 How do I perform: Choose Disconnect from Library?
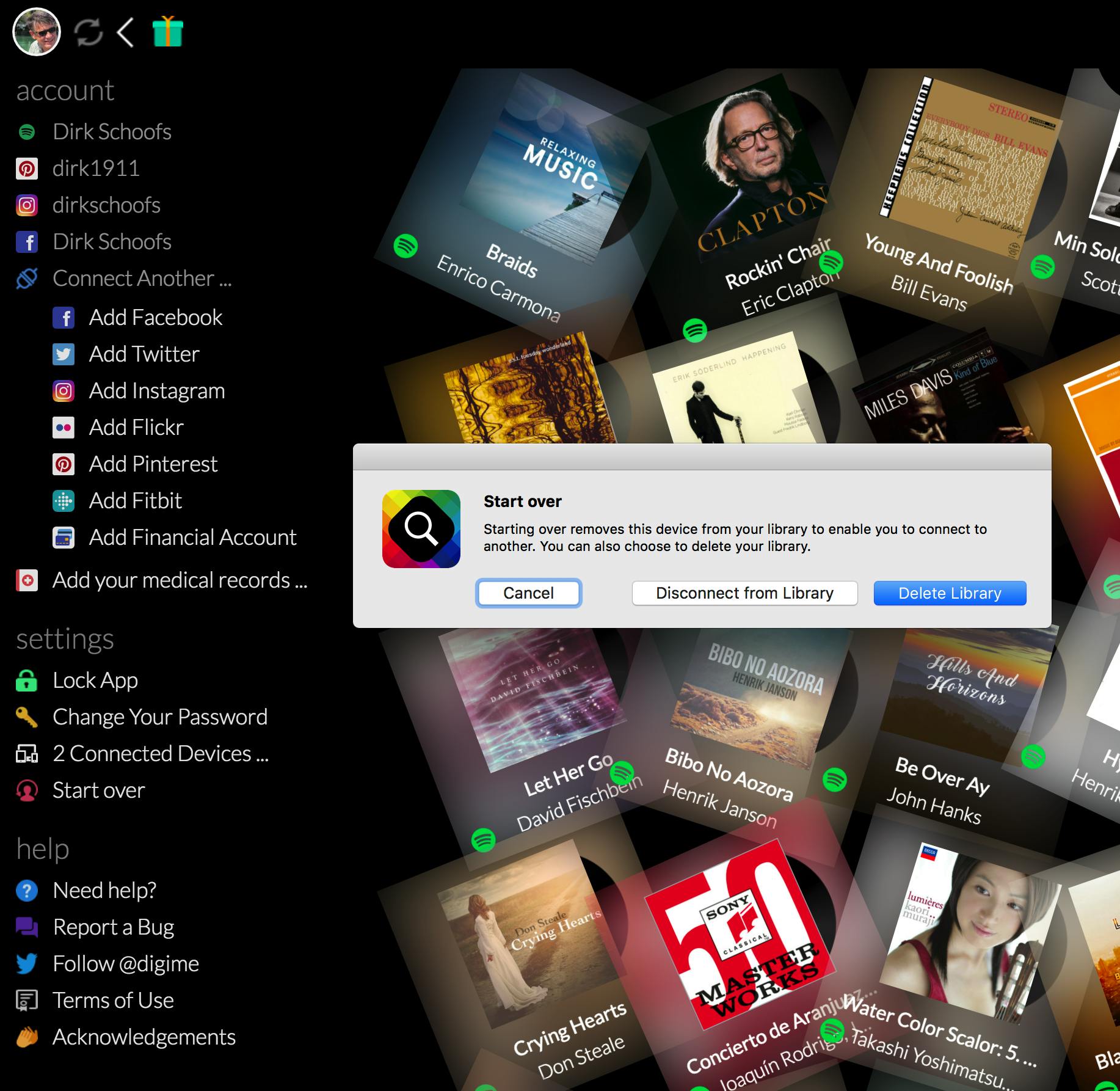click(744, 593)
